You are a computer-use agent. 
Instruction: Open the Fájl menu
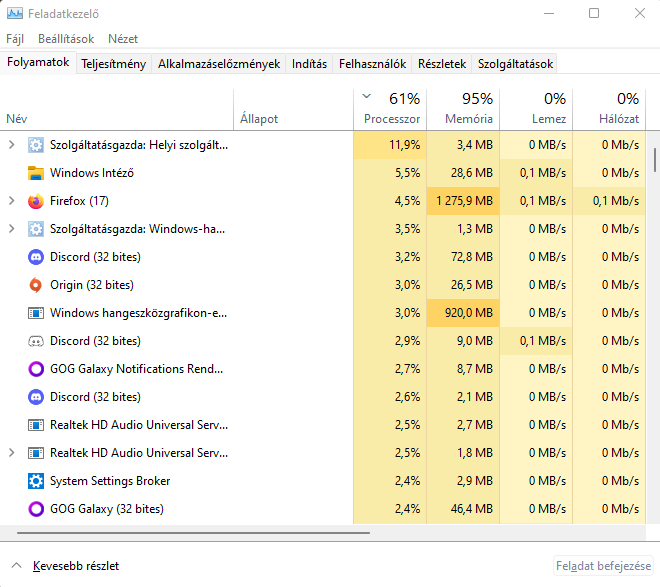tap(15, 39)
